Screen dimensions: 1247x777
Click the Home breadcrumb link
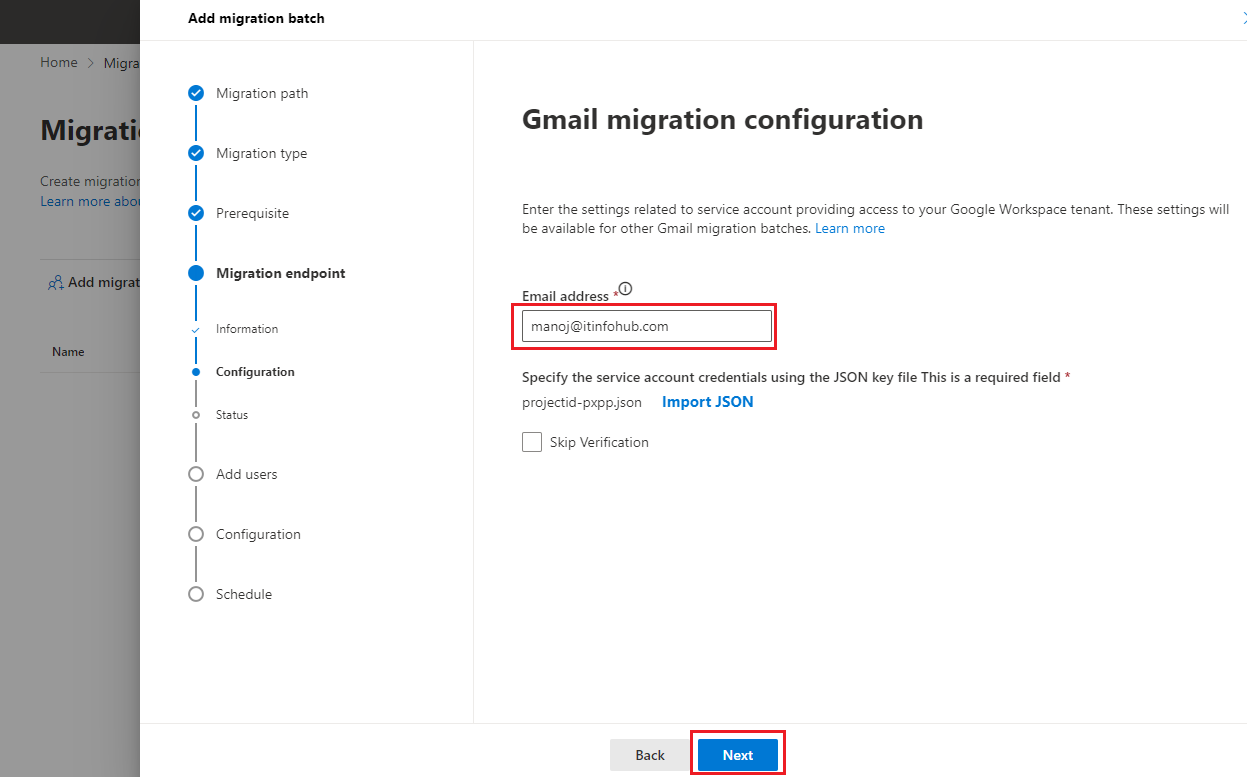pyautogui.click(x=58, y=62)
